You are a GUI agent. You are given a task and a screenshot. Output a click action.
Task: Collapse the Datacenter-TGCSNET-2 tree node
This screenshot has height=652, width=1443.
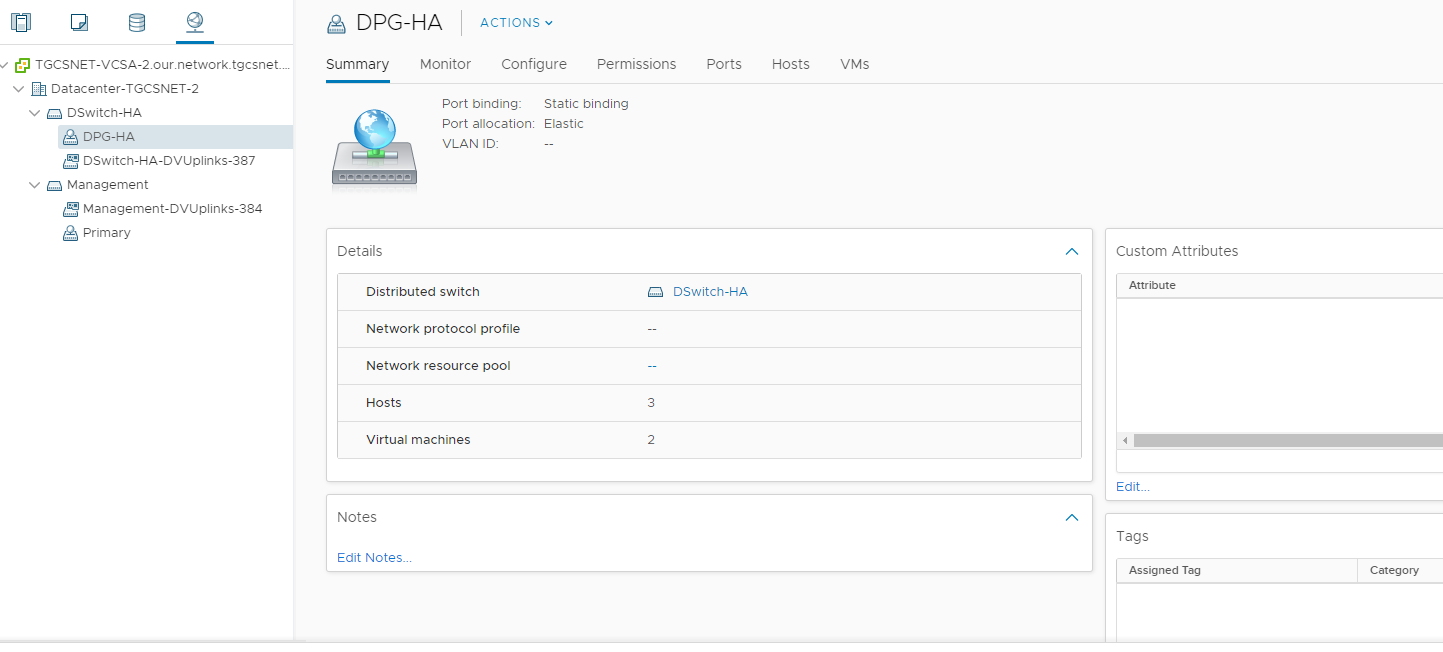(x=19, y=89)
